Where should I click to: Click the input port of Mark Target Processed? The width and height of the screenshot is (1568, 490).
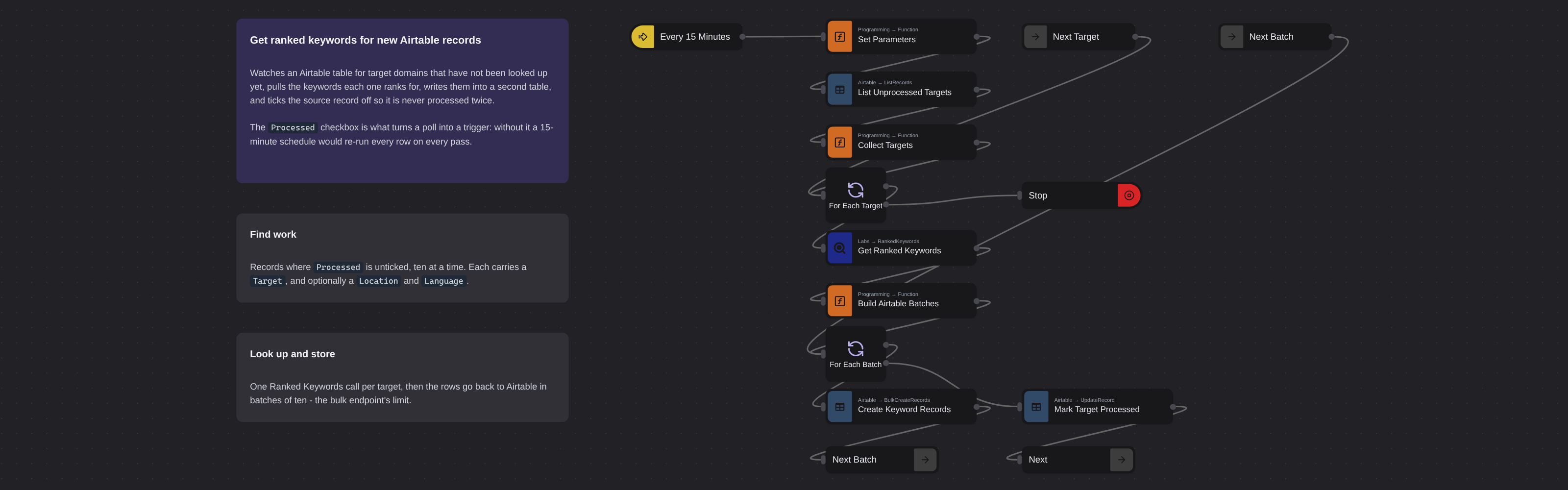point(1020,407)
